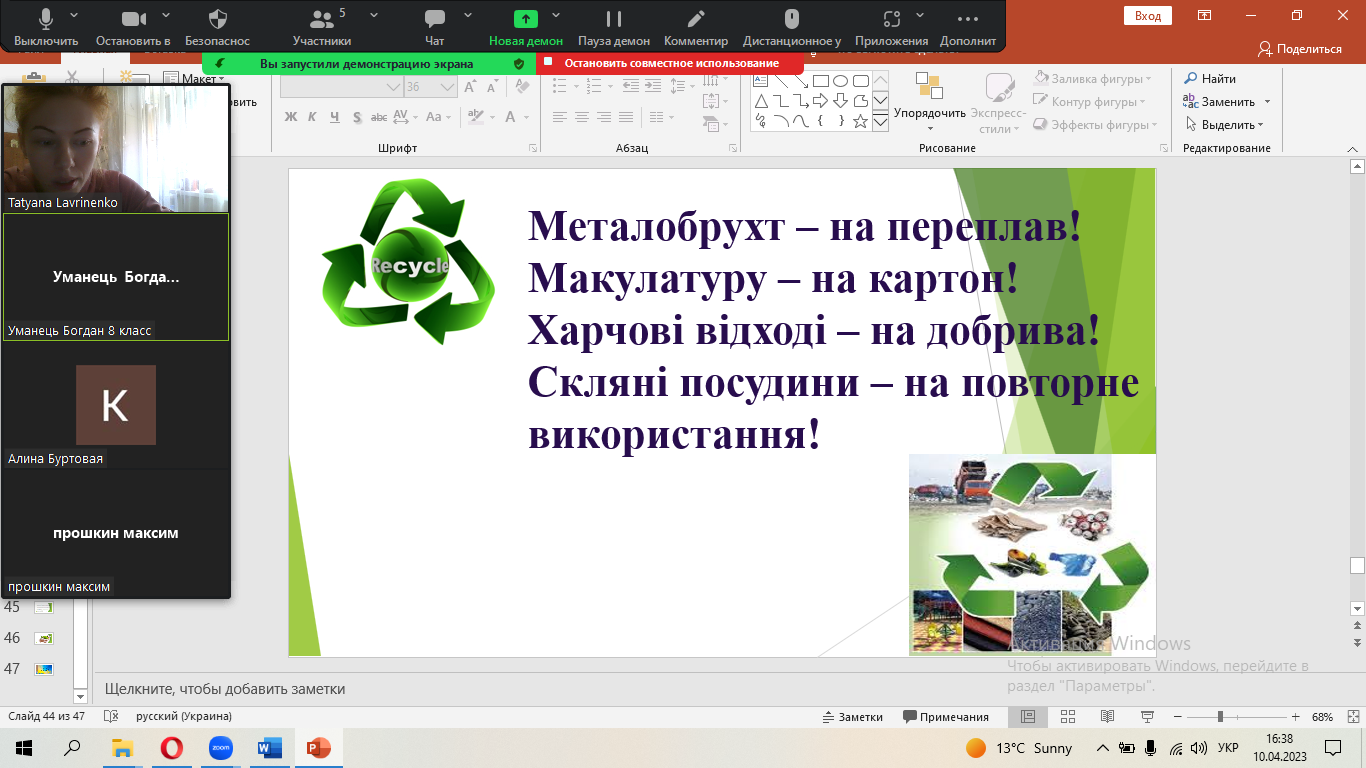The width and height of the screenshot is (1366, 768).
Task: Click the Sign in (Вход) button
Action: tap(1148, 15)
